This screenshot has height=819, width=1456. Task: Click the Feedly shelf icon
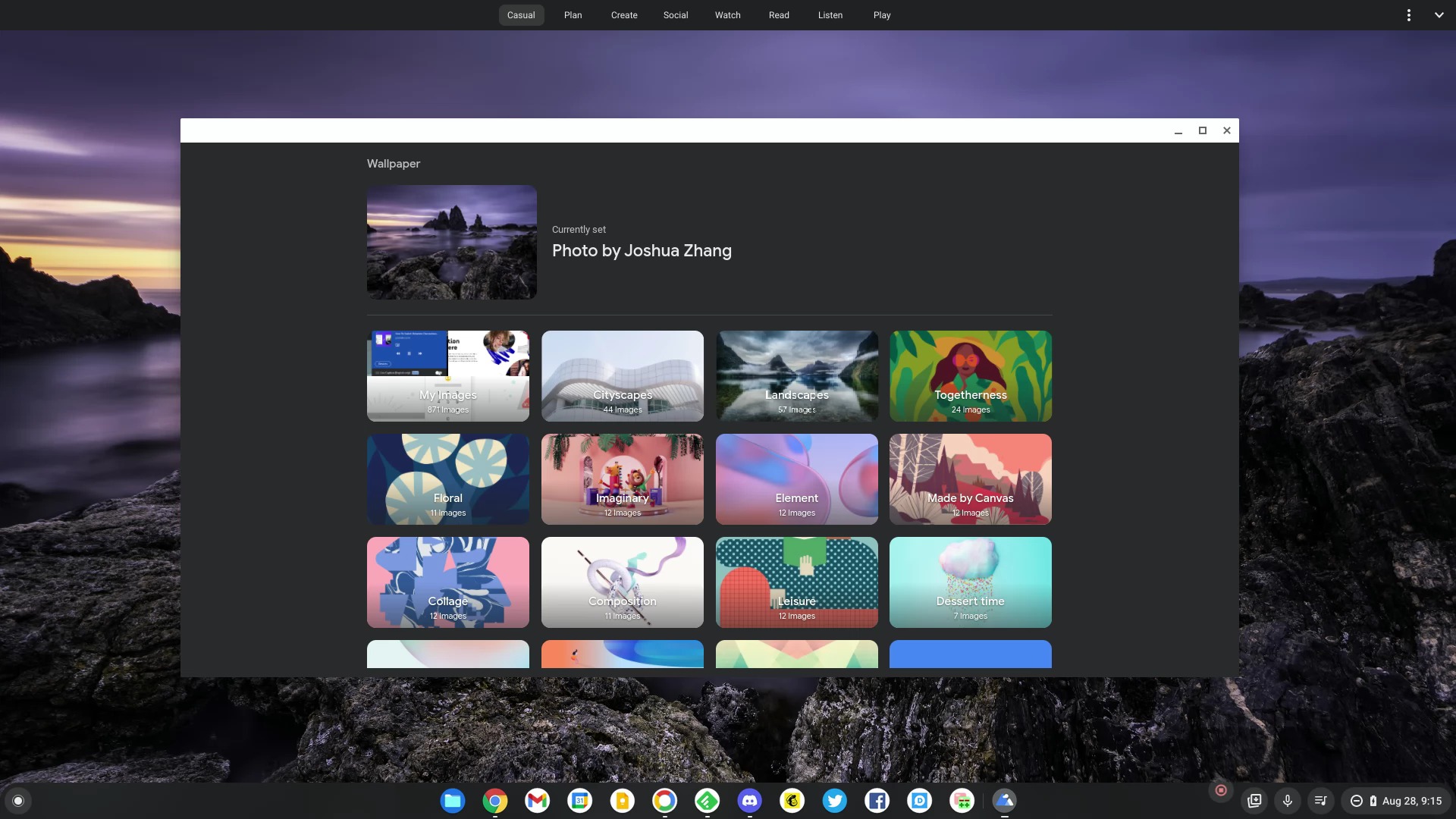(x=707, y=801)
